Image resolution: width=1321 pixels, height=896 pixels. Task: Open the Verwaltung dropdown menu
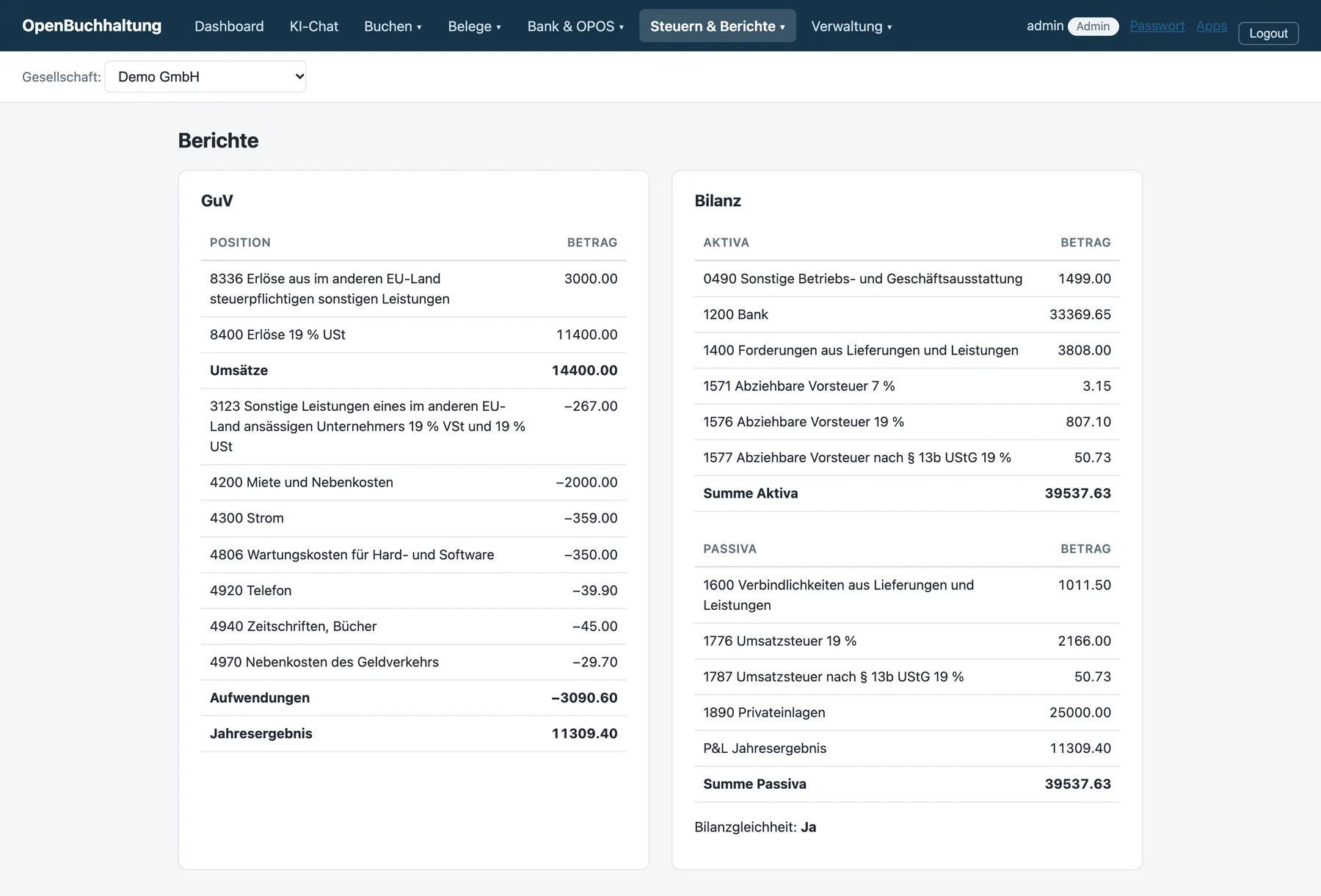click(851, 26)
